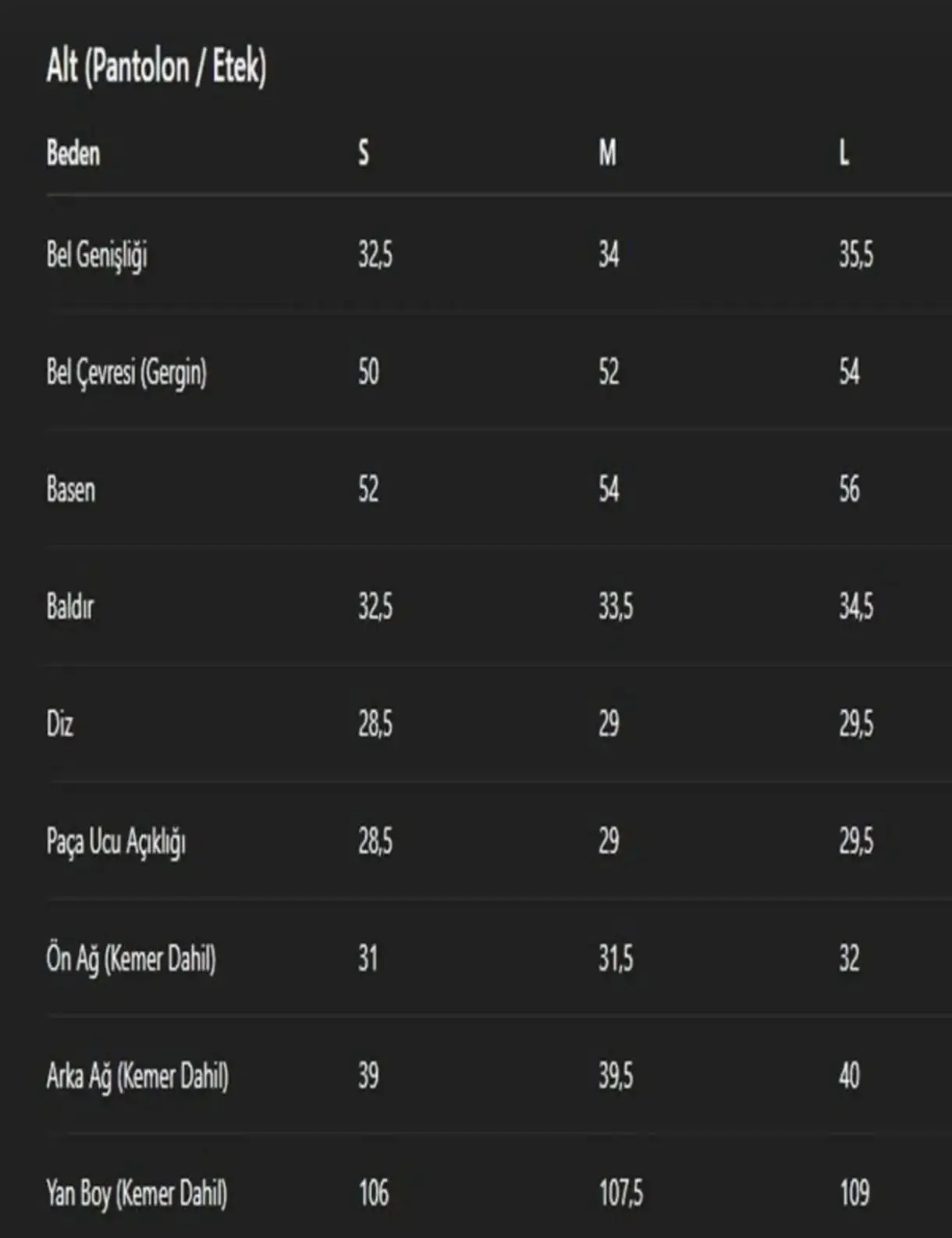Click the 'Alt (Pantolon / Etek)' table heading
This screenshot has width=952, height=1238.
[x=156, y=66]
